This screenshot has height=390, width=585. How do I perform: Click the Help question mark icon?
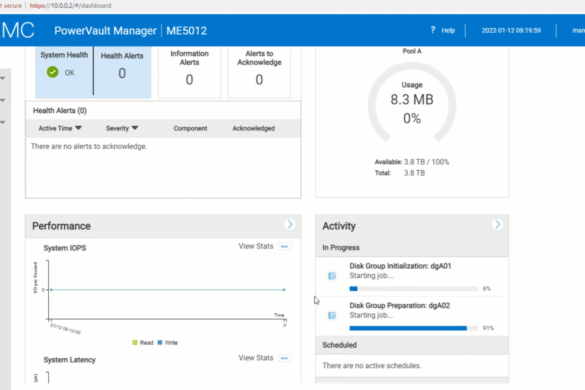click(x=432, y=30)
